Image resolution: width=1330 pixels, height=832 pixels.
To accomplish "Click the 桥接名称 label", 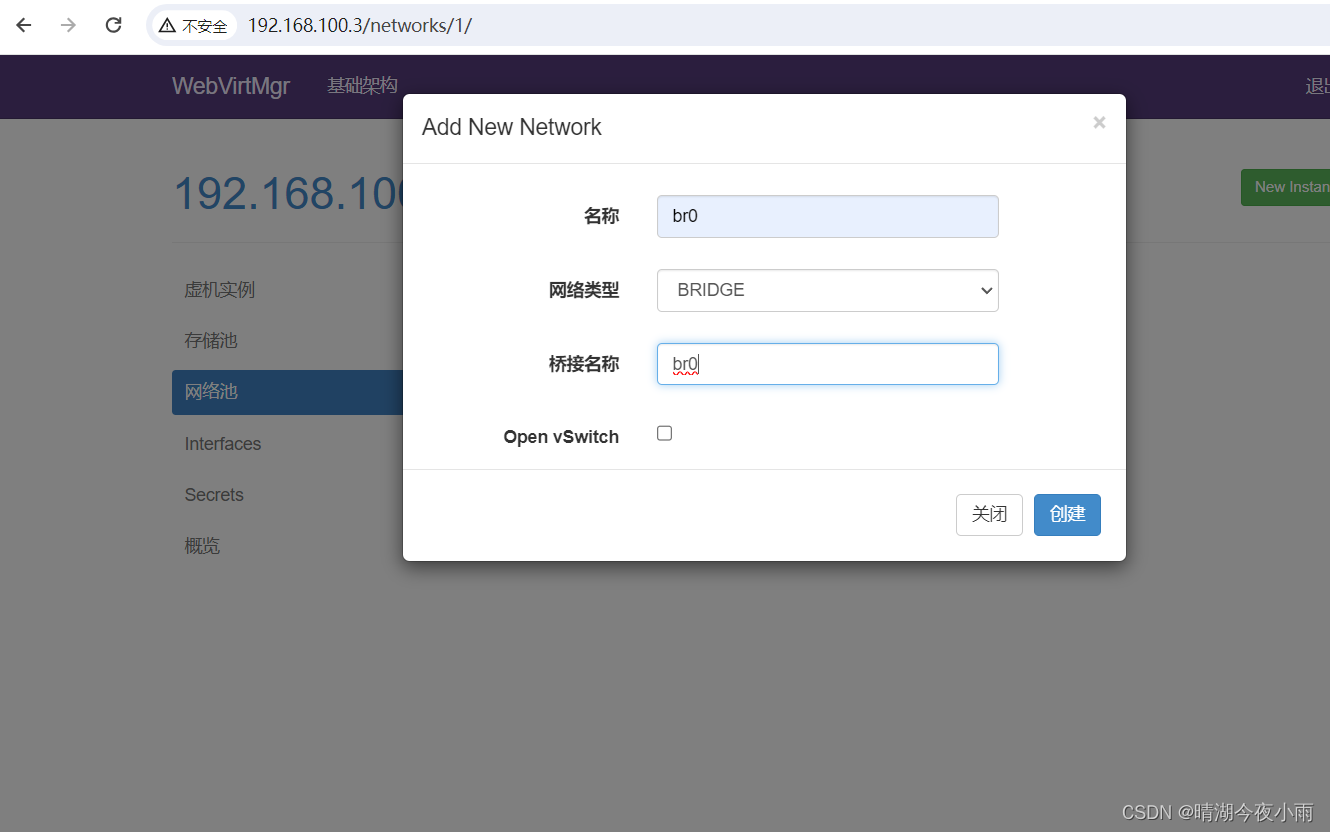I will pyautogui.click(x=584, y=364).
